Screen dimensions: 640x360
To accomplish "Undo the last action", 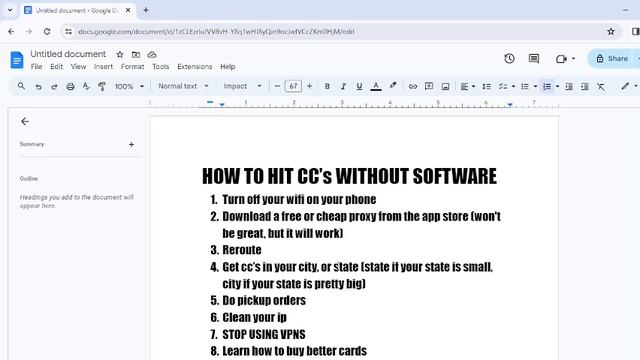I will click(38, 87).
